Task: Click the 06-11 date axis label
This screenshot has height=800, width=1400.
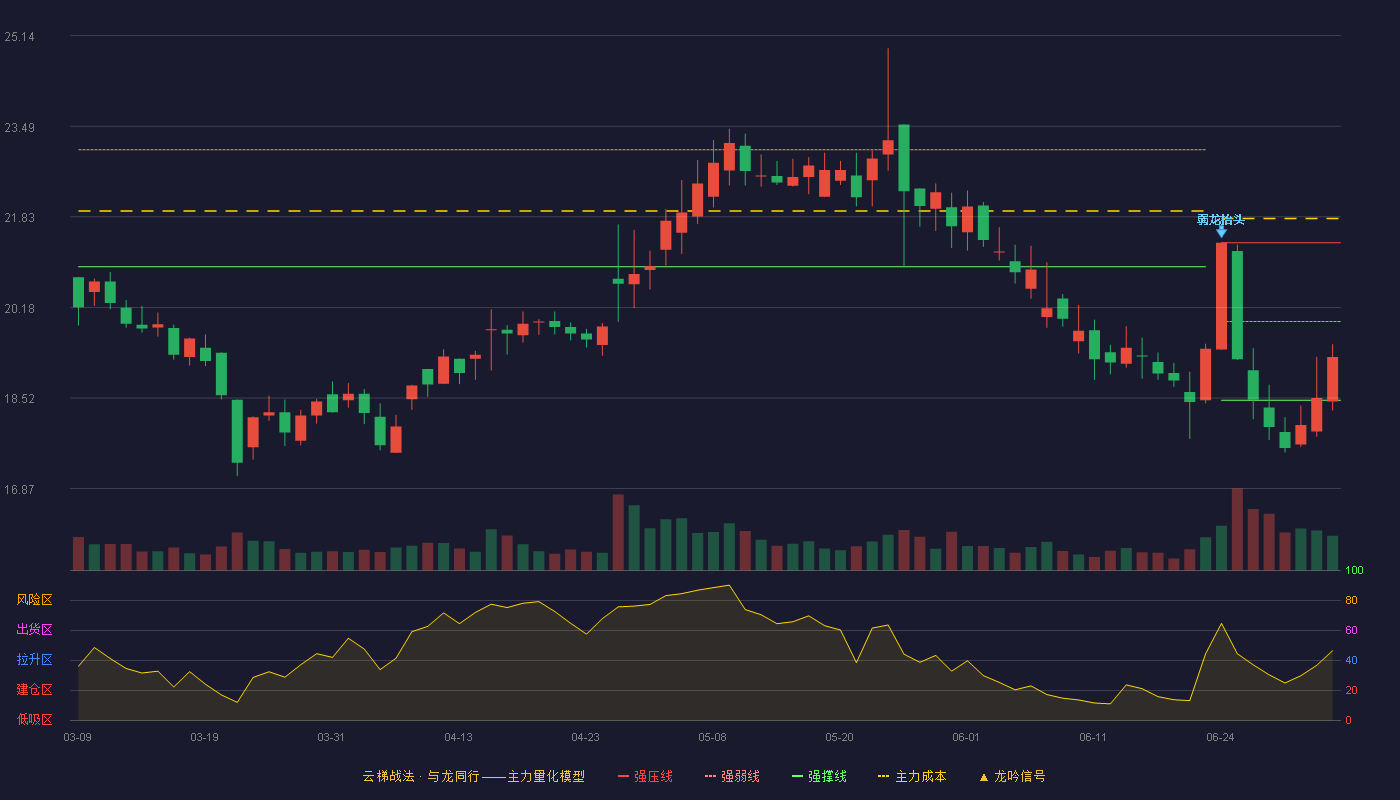Action: [x=1093, y=737]
